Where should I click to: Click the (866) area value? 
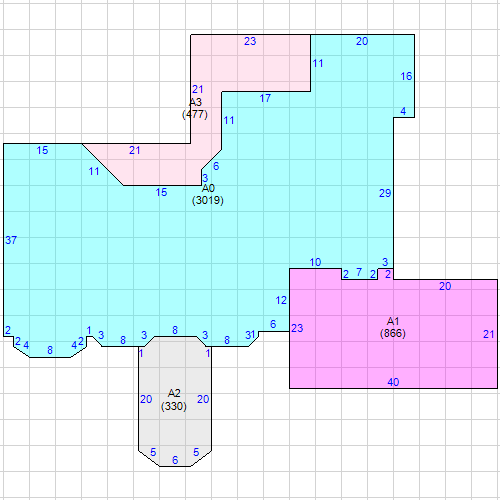click(393, 333)
